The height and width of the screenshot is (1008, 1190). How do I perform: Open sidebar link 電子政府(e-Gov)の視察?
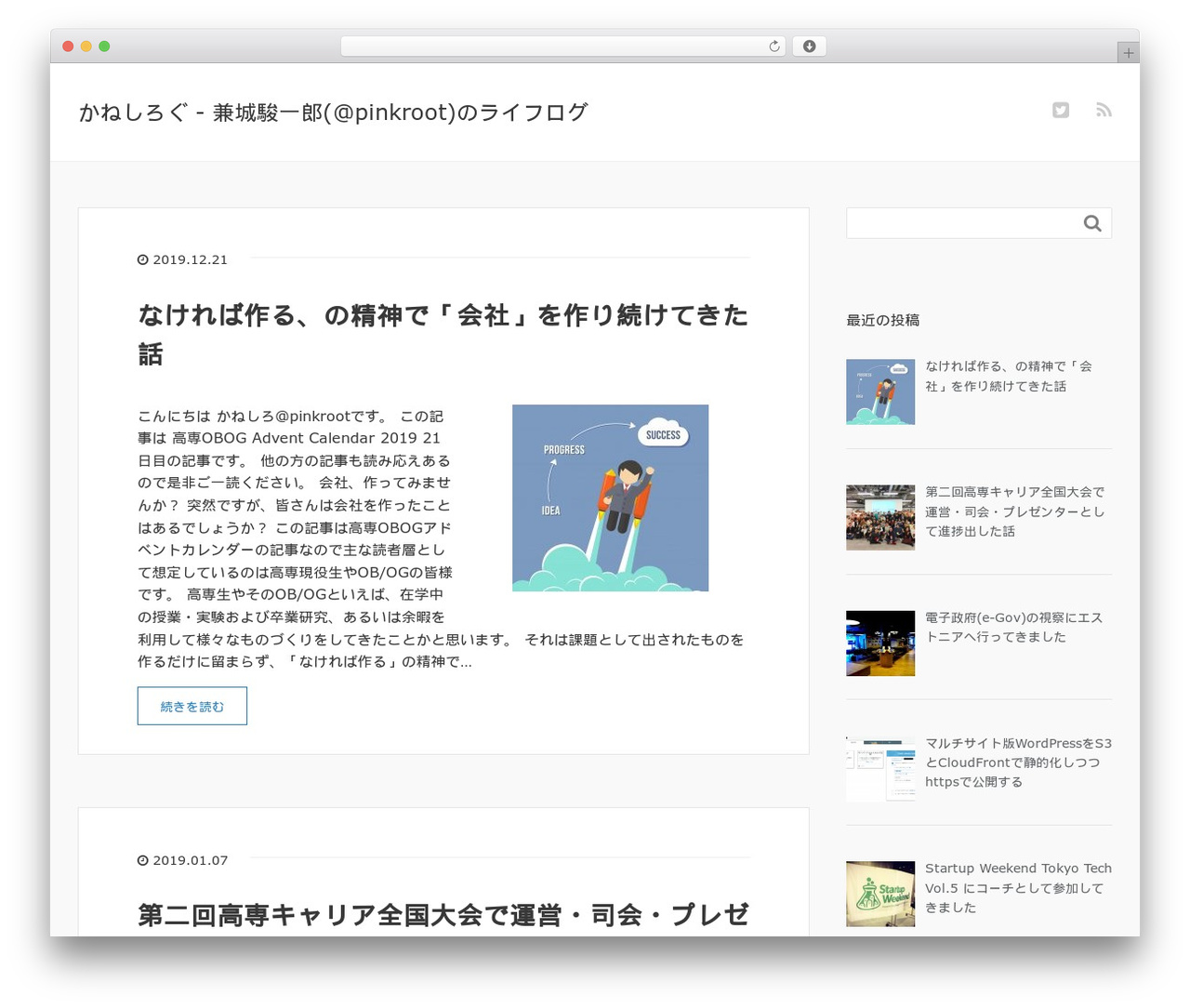point(1014,627)
